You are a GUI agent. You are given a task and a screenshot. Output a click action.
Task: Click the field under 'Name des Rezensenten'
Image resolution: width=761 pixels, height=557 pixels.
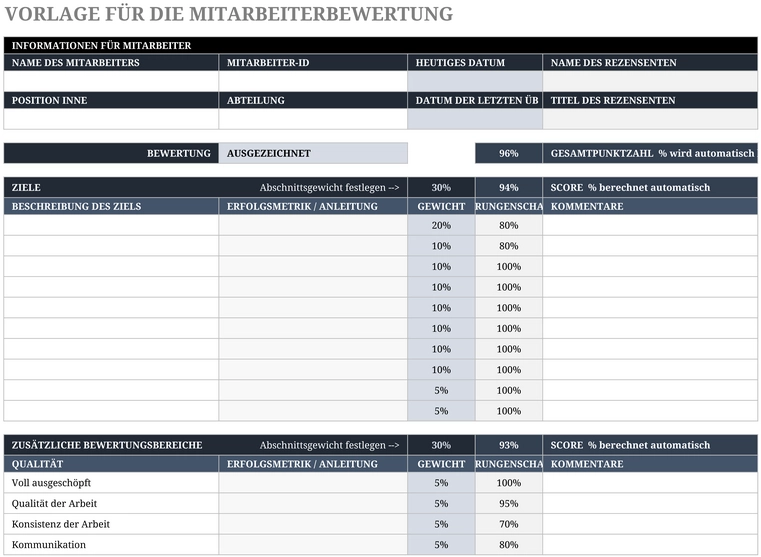pos(650,82)
